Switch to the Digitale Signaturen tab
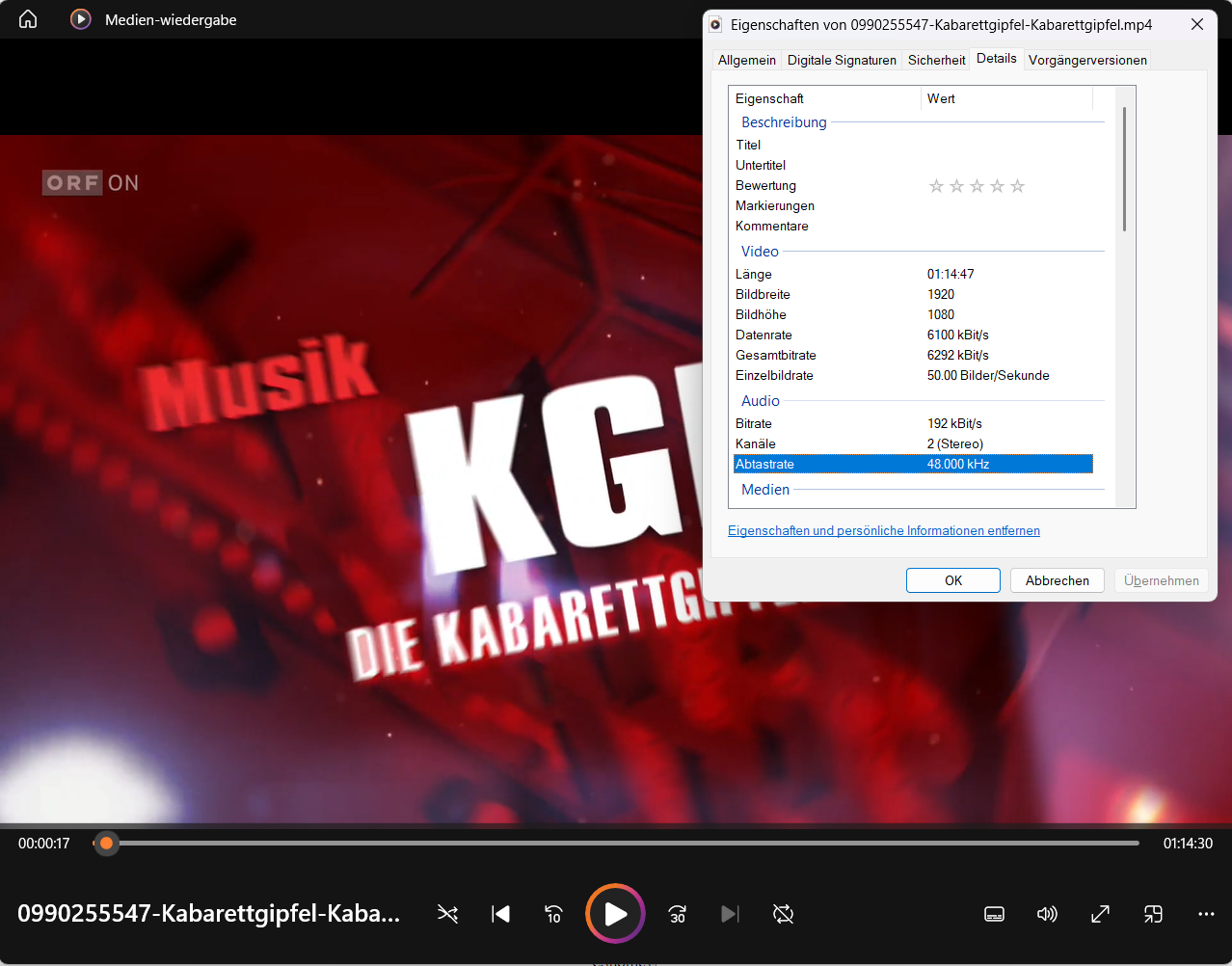The width and height of the screenshot is (1232, 966). click(x=842, y=60)
